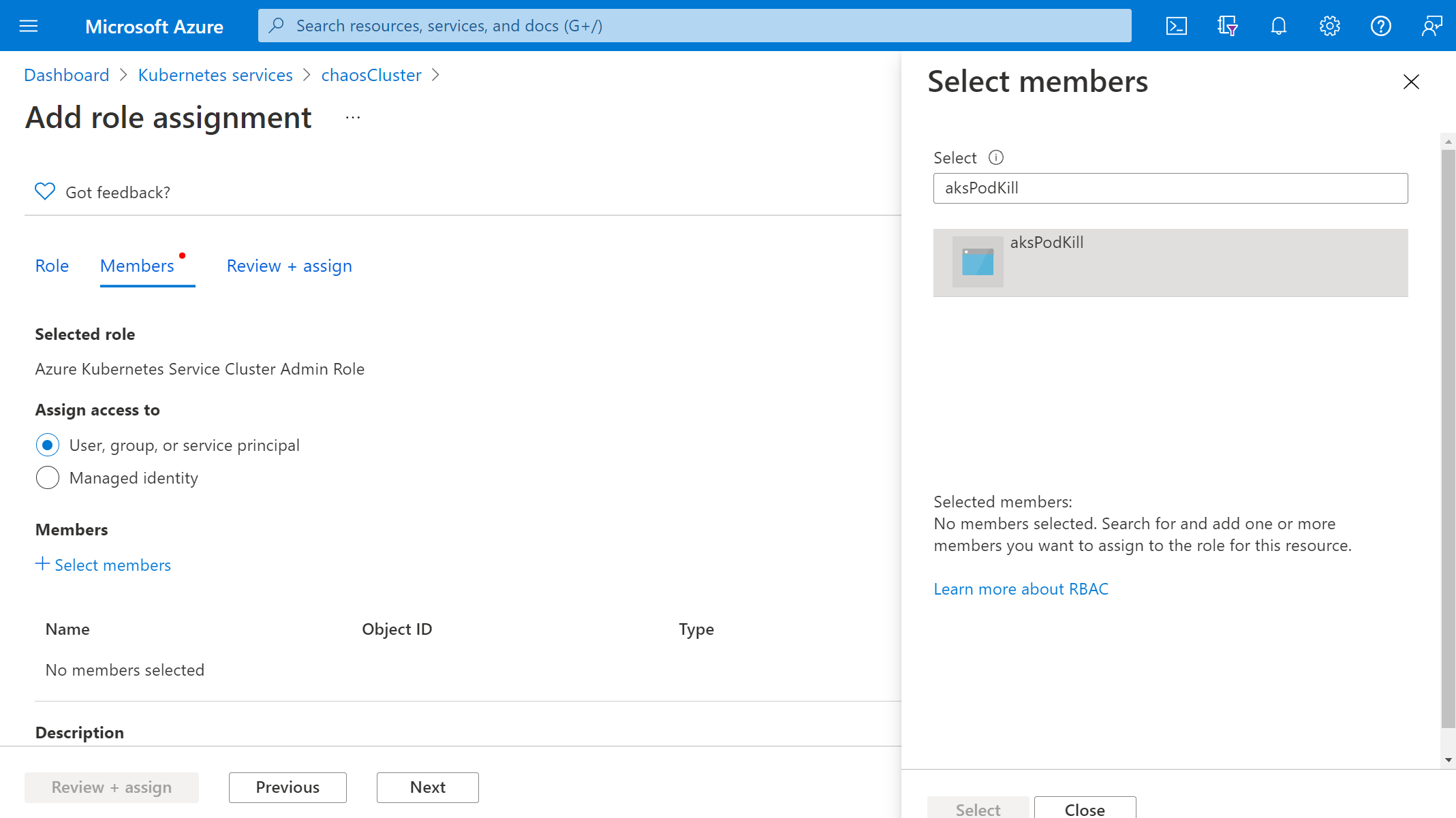Click the Select button in panel
1456x818 pixels.
(977, 809)
